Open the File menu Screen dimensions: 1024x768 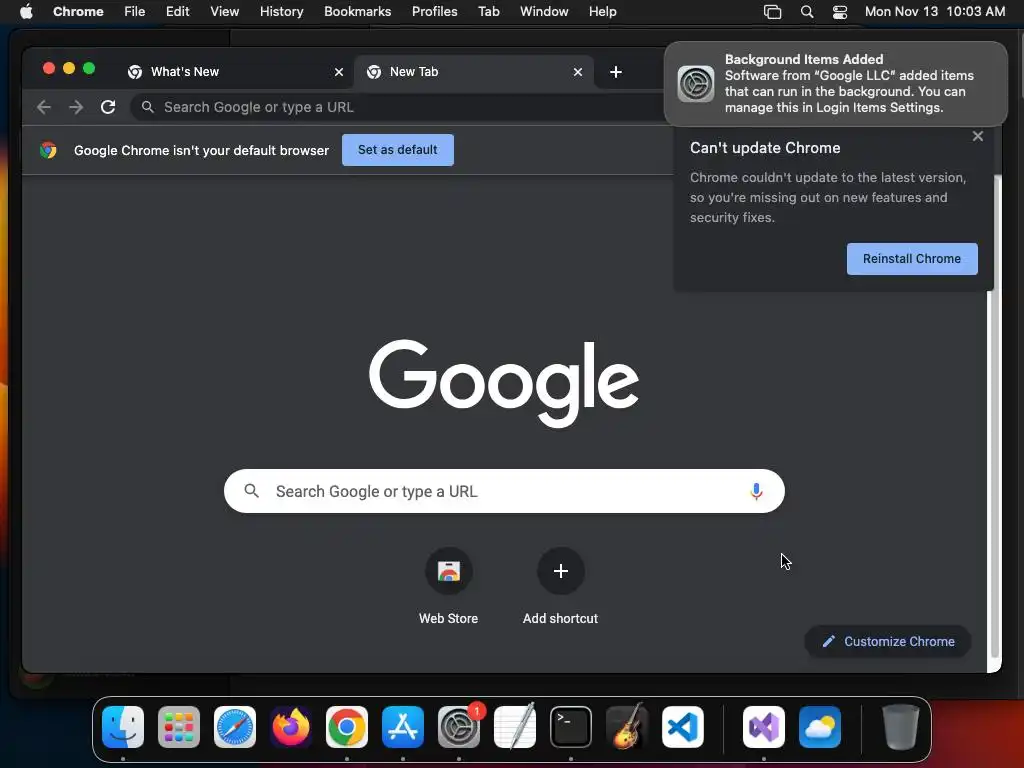(135, 12)
